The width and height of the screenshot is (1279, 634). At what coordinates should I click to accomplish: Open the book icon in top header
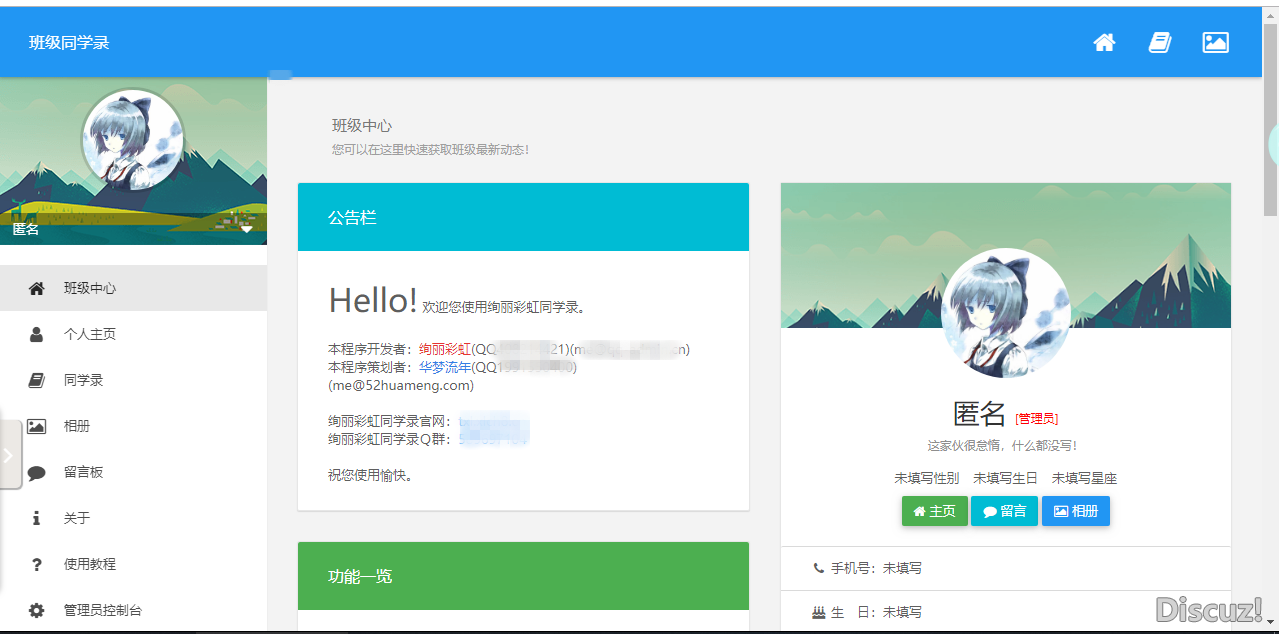(x=1160, y=42)
